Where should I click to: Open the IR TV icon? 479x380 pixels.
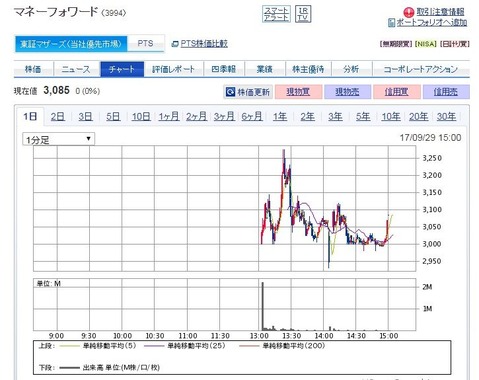coord(303,14)
